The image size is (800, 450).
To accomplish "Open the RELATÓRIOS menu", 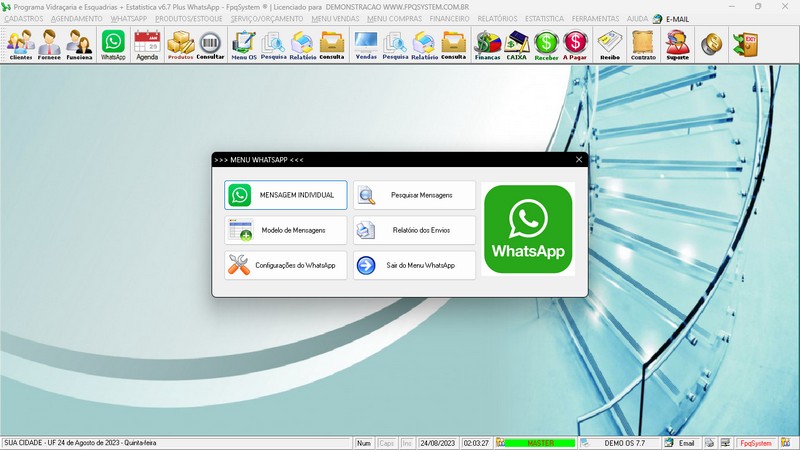I will (x=497, y=19).
